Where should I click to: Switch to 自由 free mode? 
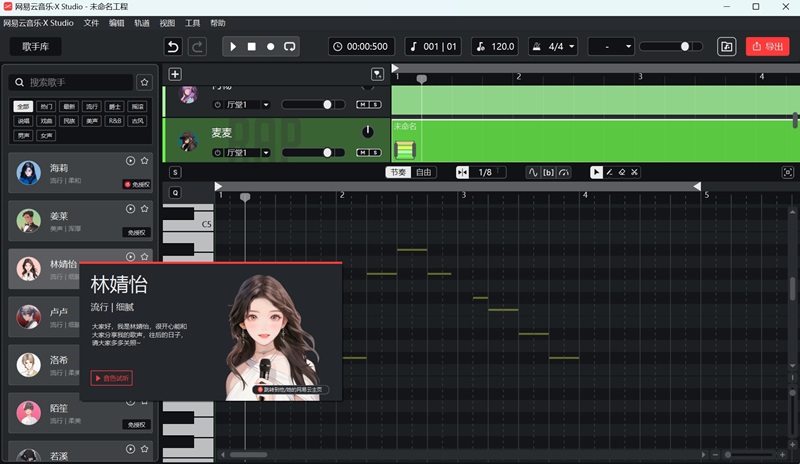[x=423, y=172]
